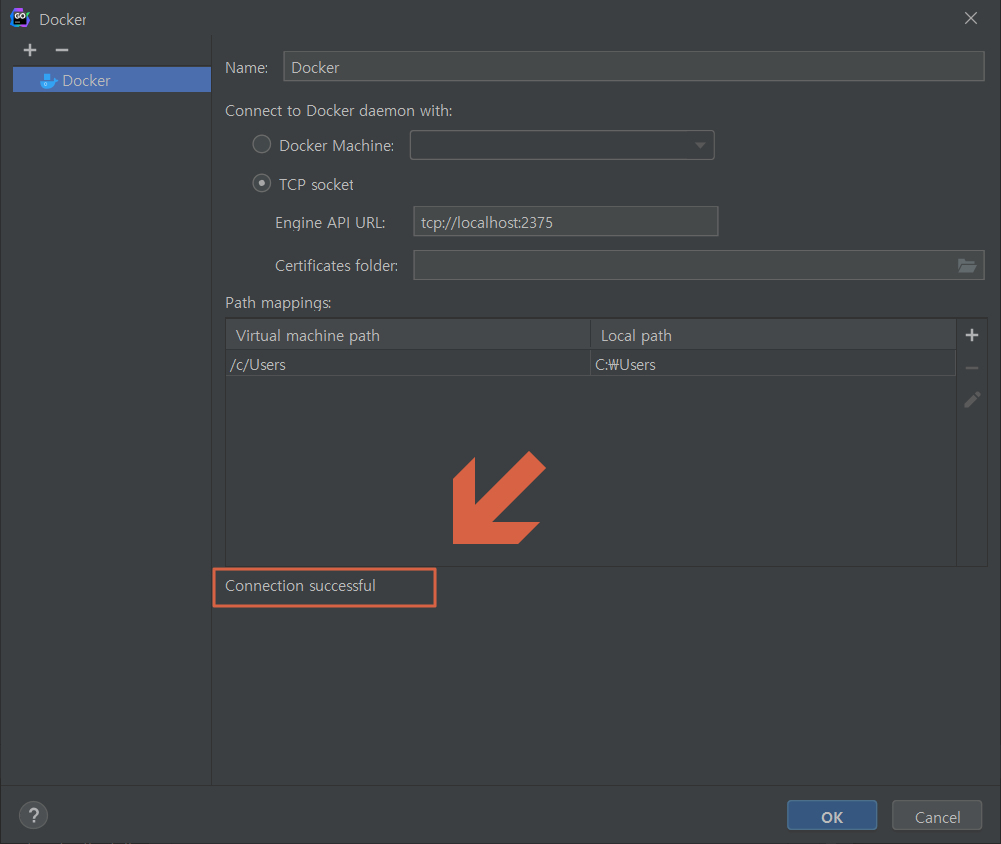1001x844 pixels.
Task: Edit the selected path mapping
Action: pyautogui.click(x=972, y=400)
